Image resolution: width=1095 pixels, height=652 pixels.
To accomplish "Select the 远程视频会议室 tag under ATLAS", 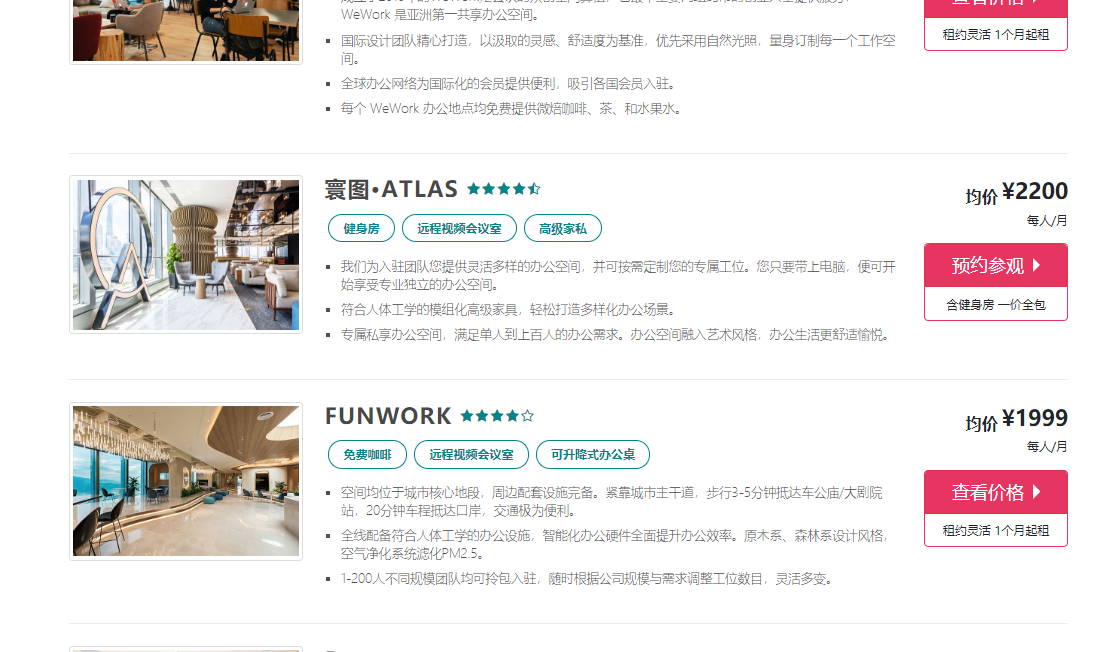I will pyautogui.click(x=460, y=228).
